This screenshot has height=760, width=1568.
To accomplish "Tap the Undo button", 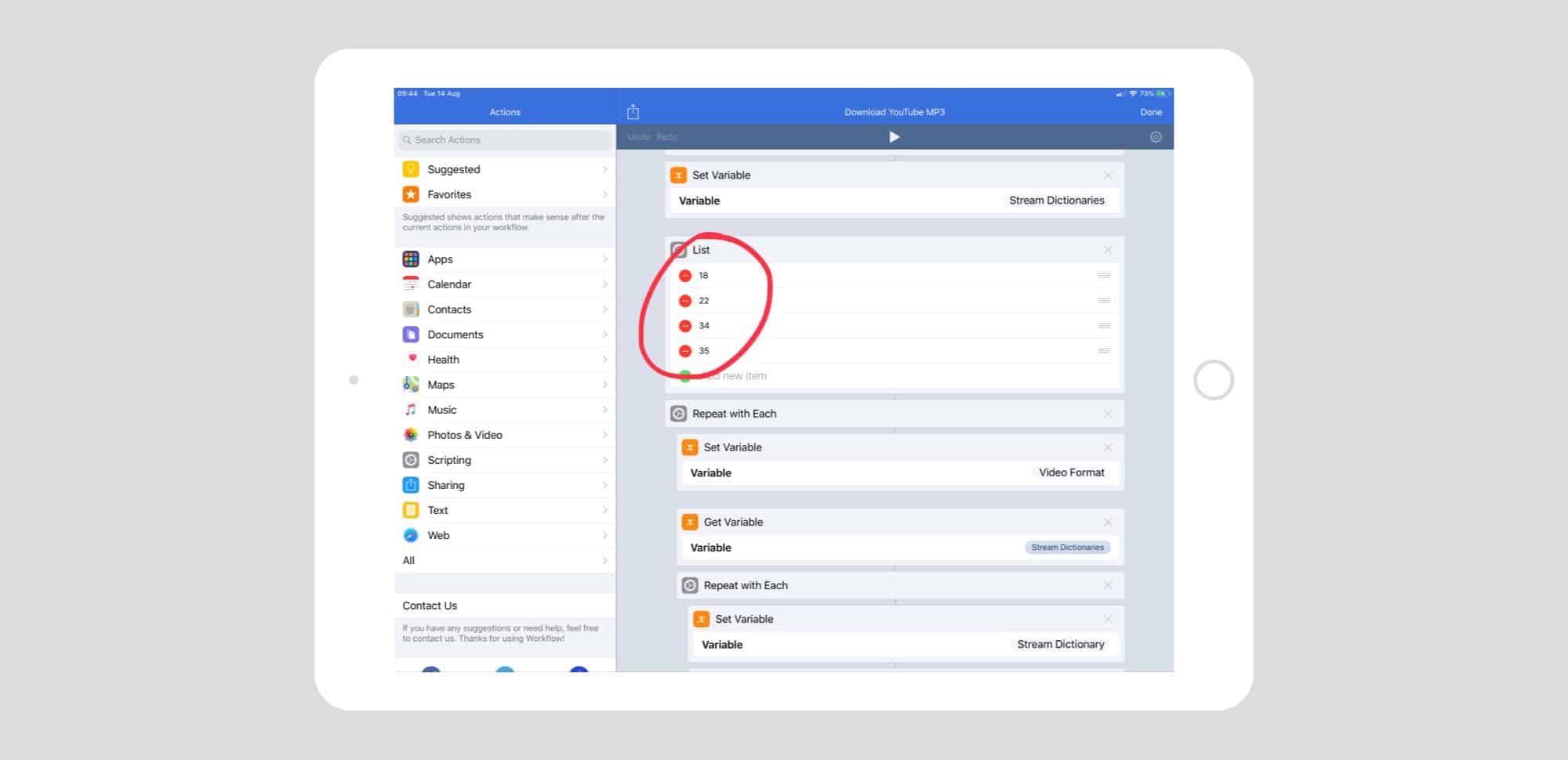I will 639,137.
